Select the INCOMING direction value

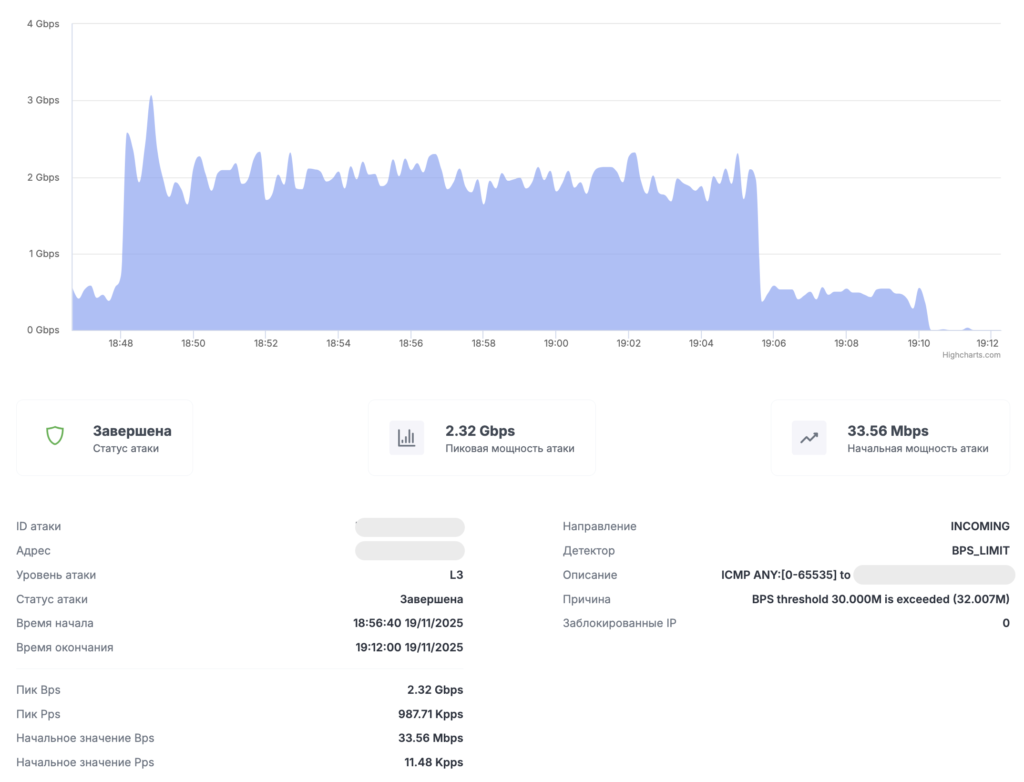[979, 526]
